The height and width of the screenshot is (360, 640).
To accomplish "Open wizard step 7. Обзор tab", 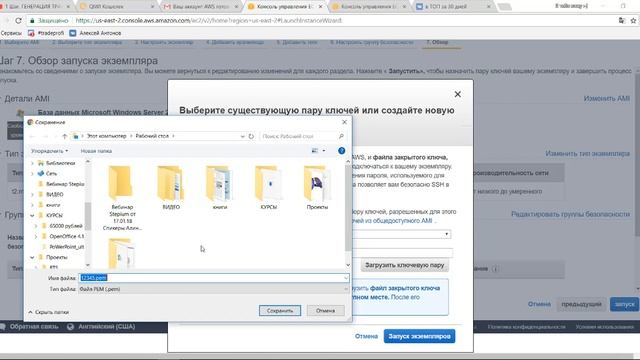I will [x=438, y=42].
